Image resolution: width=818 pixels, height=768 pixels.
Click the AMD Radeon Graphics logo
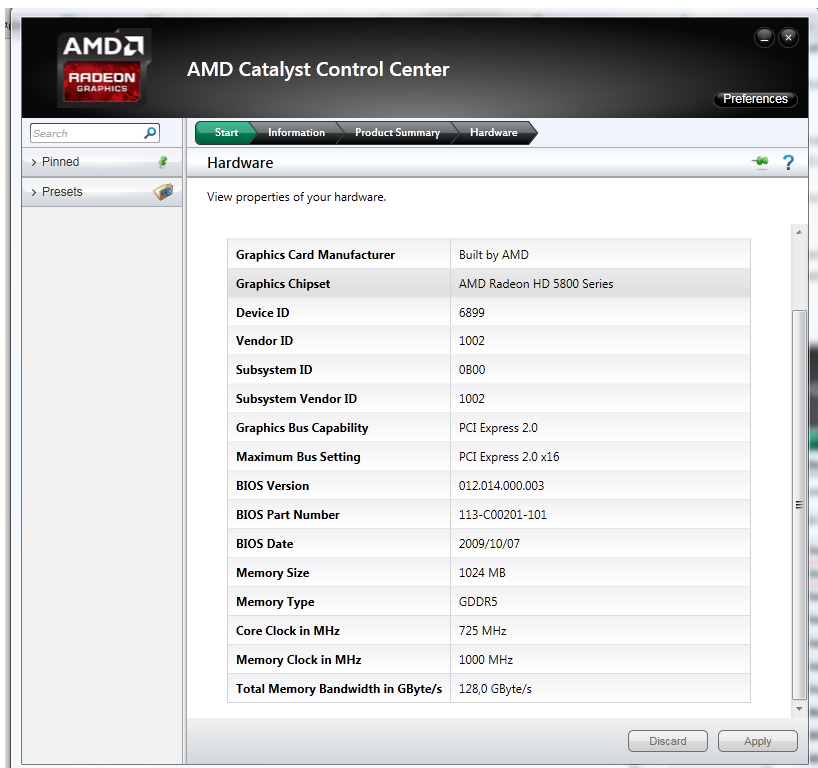[103, 68]
